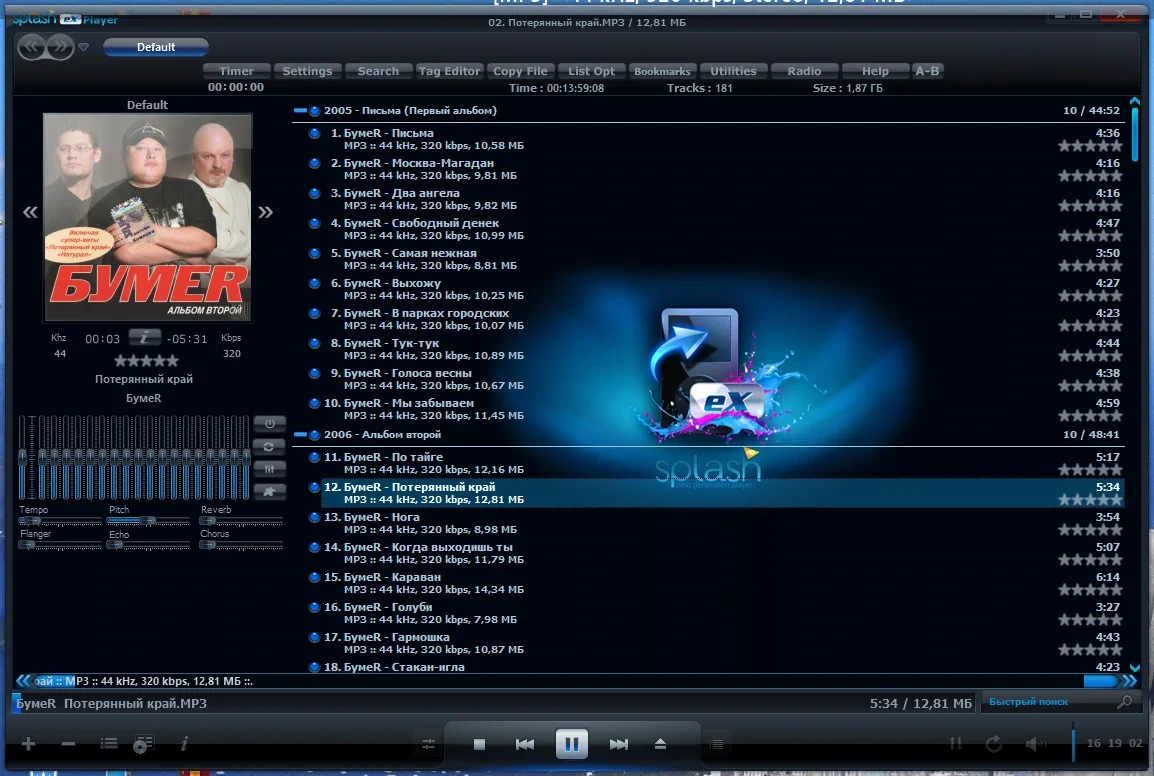The image size is (1154, 776).
Task: Adjust the Tempo slider
Action: pos(60,521)
